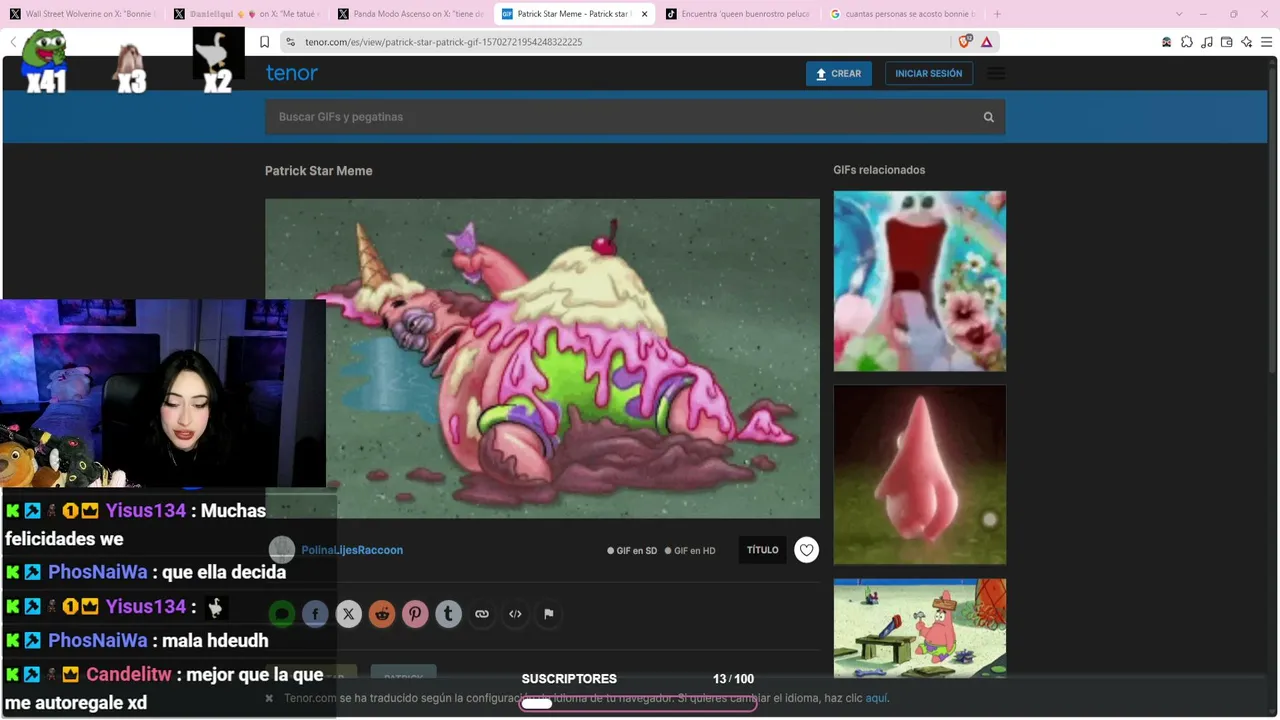The image size is (1280, 720).
Task: Click the Tenor logo
Action: [x=292, y=73]
